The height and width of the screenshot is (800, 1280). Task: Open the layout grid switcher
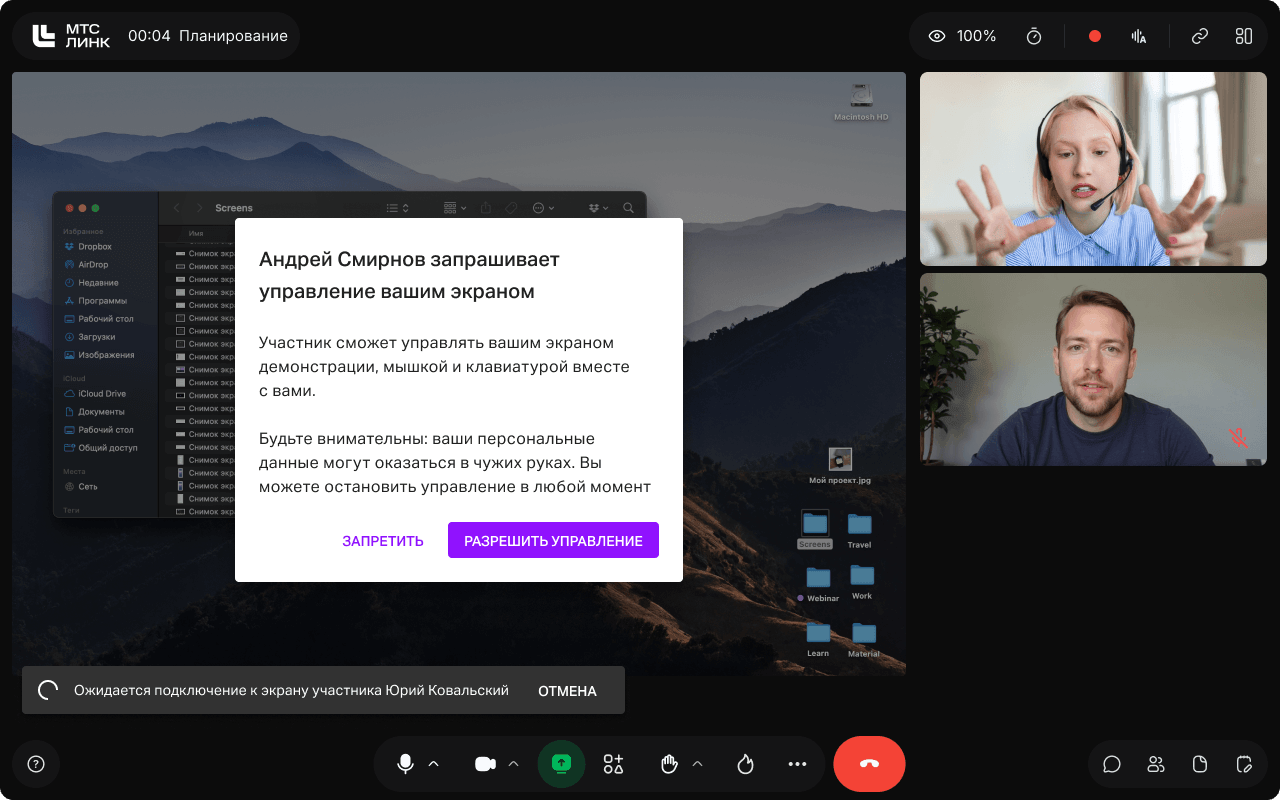1244,36
